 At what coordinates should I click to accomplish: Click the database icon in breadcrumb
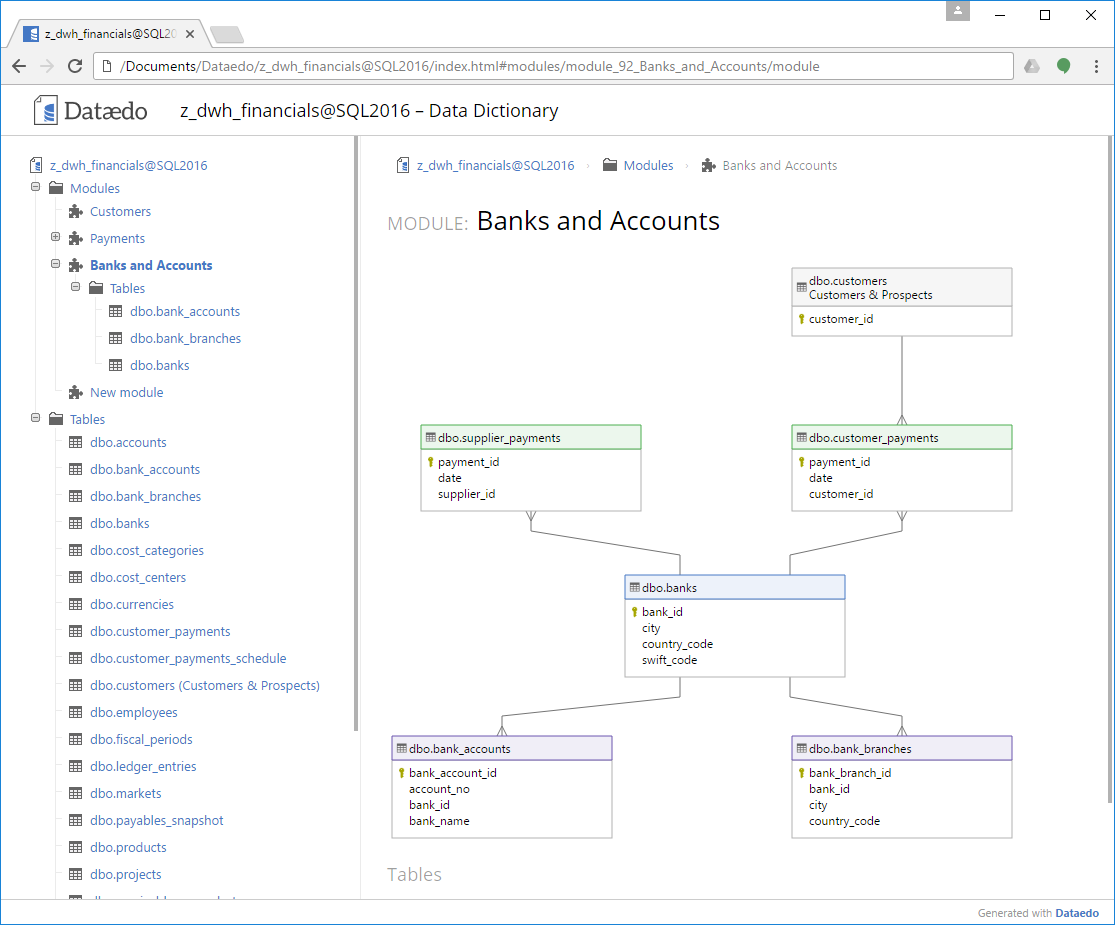click(402, 166)
